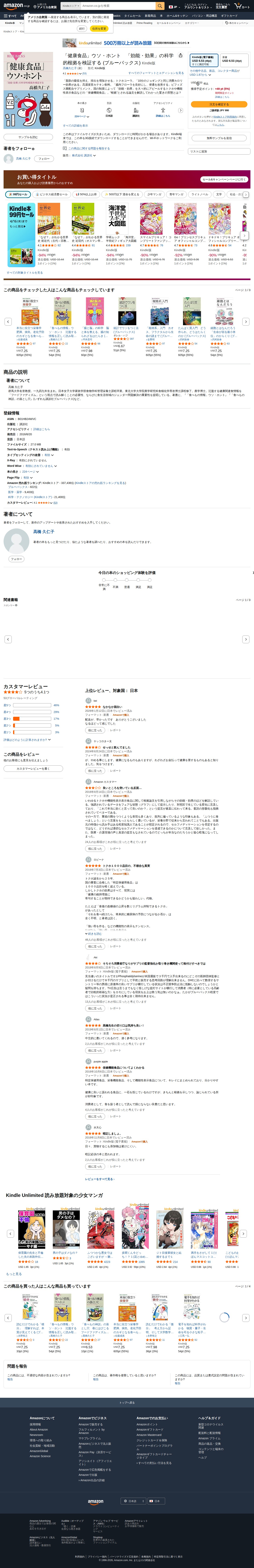Open the Prime Reading menu item
Viewport: 254px width, 1568px height.
145,23
